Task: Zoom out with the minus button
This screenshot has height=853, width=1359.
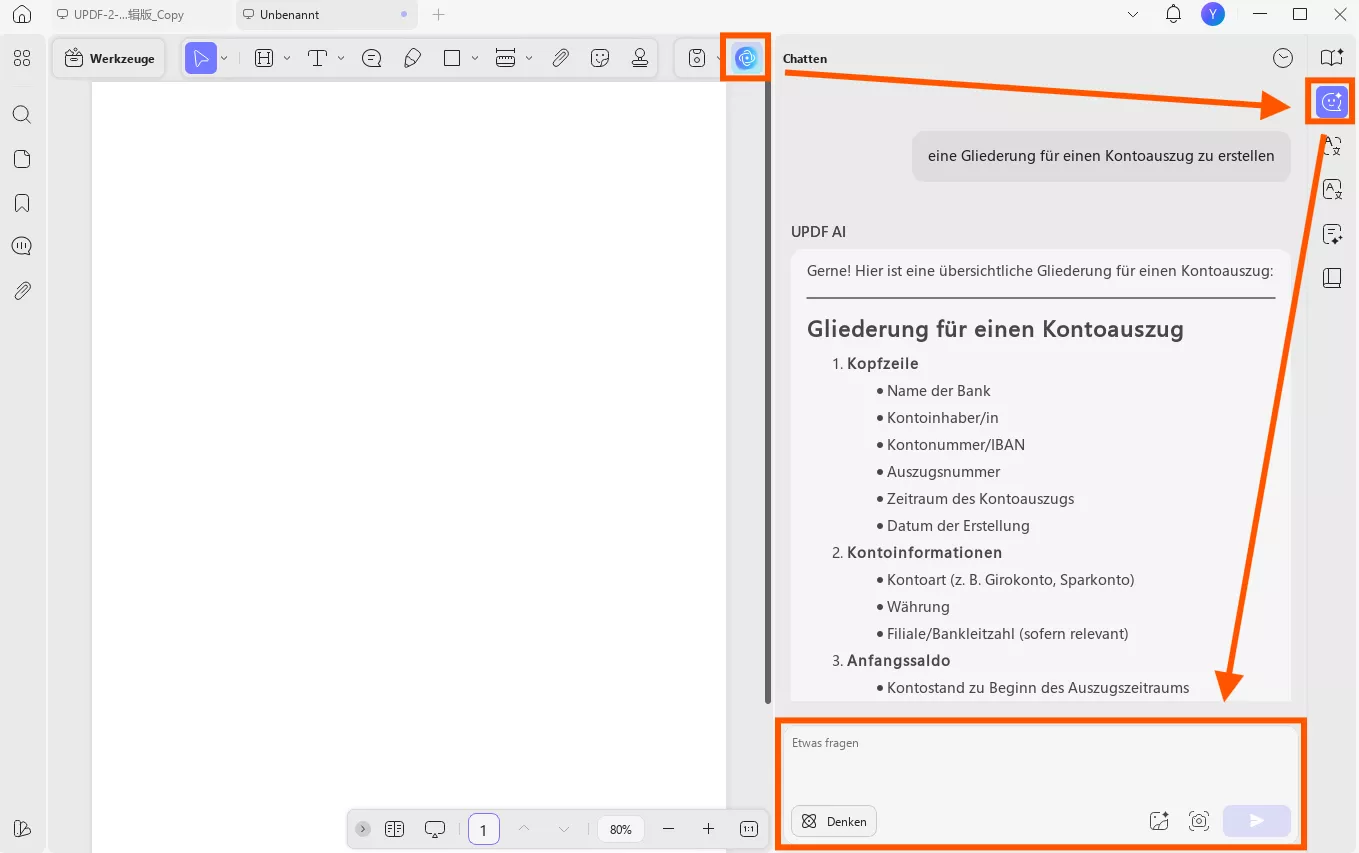Action: [669, 829]
